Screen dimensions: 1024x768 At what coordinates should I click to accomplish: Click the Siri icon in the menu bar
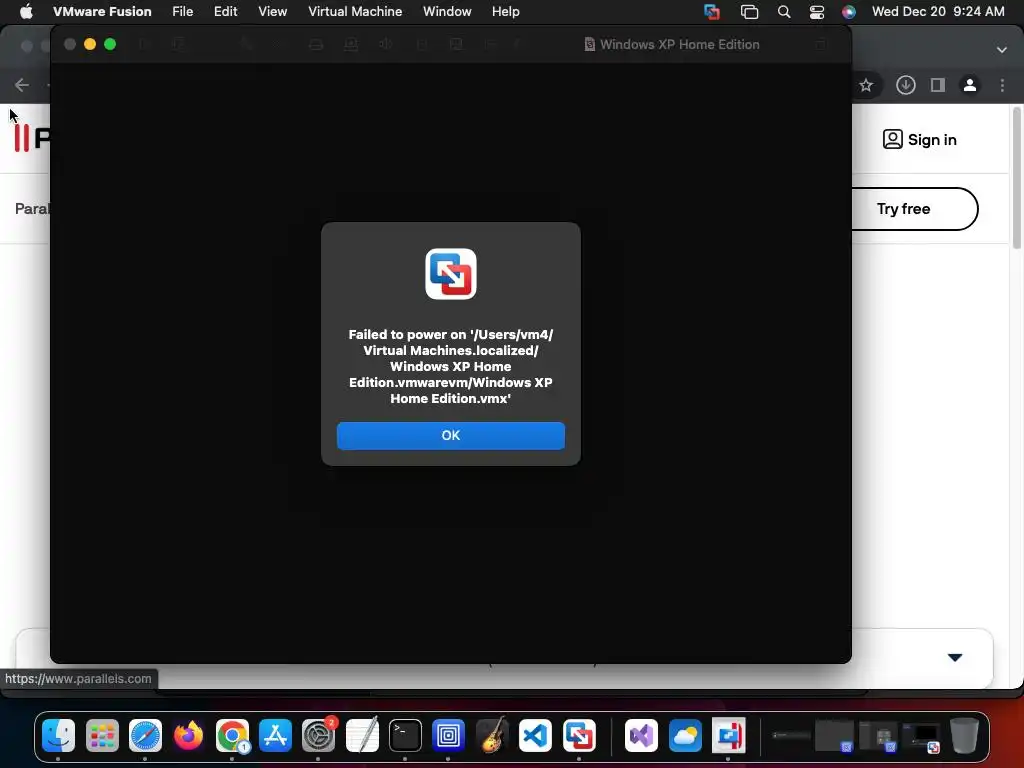pyautogui.click(x=848, y=11)
